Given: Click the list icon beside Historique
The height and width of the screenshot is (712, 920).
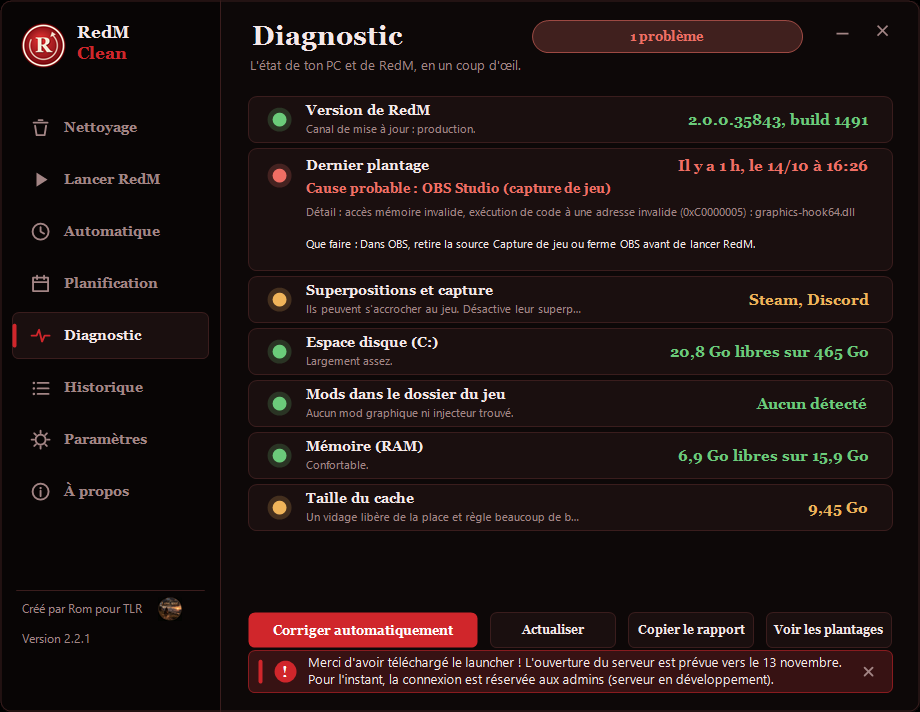Looking at the screenshot, I should point(40,388).
